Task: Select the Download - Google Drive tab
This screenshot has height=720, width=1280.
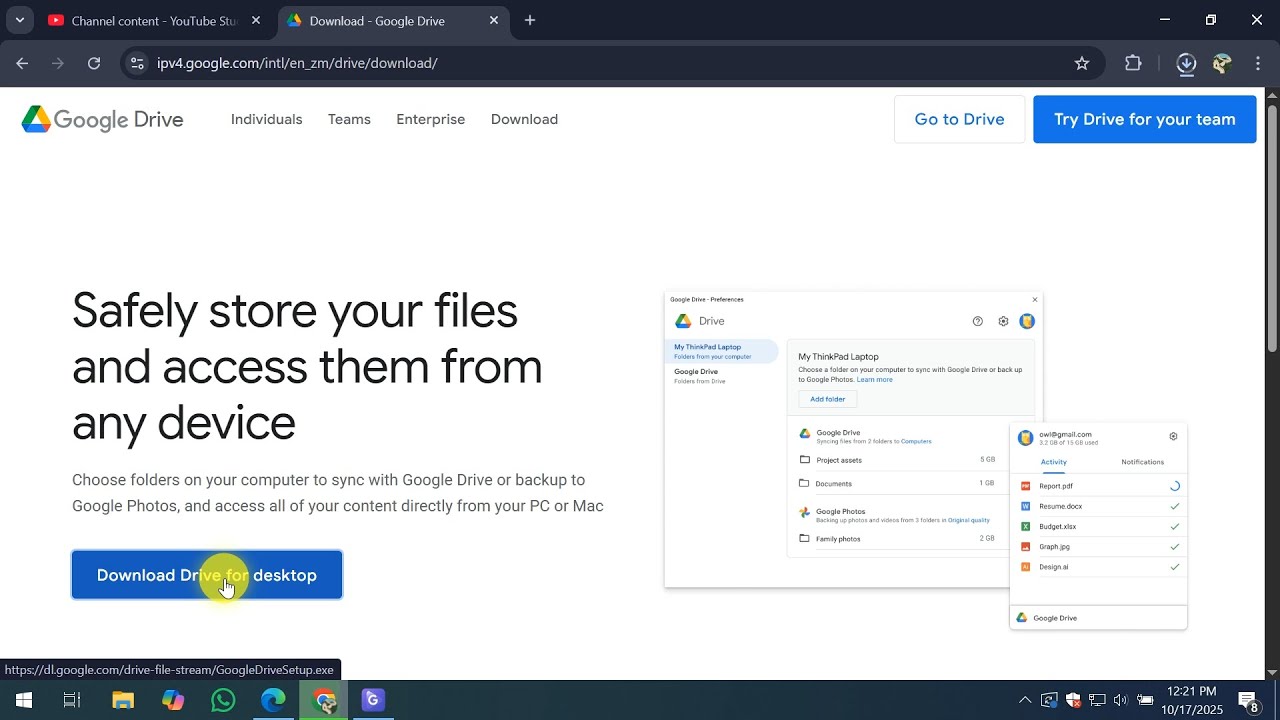Action: [x=393, y=21]
